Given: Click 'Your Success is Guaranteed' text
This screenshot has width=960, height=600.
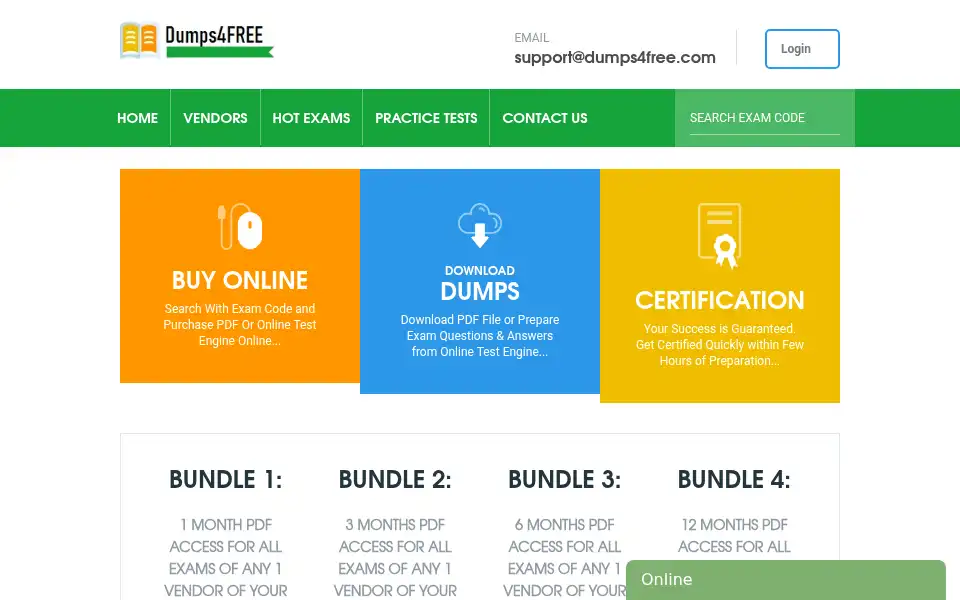Looking at the screenshot, I should [719, 345].
